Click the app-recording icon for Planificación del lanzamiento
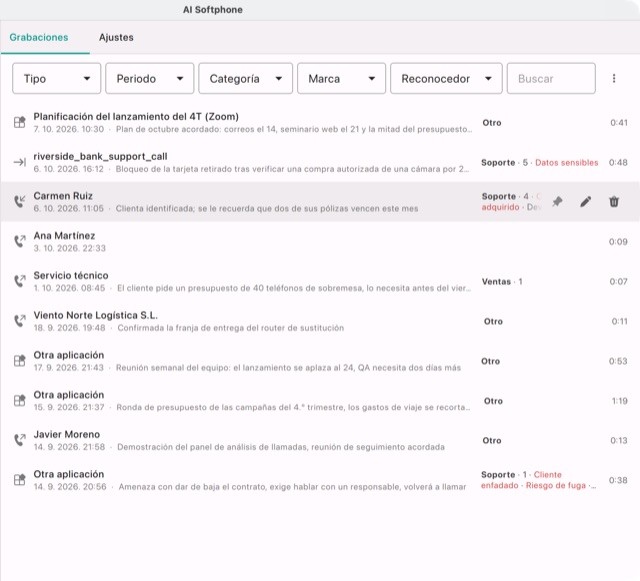640x581 pixels. click(20, 122)
